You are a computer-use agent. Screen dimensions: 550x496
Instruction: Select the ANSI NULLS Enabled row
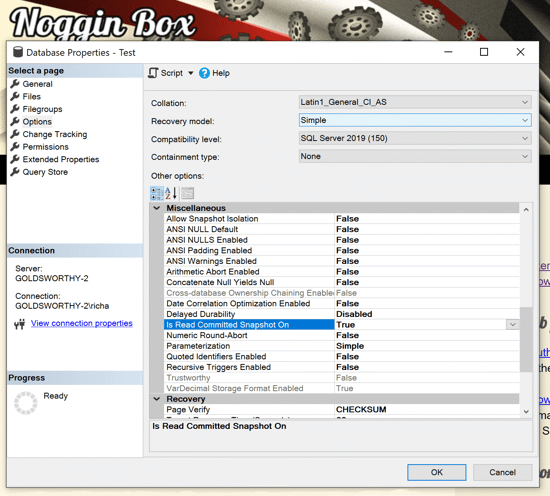click(x=342, y=240)
